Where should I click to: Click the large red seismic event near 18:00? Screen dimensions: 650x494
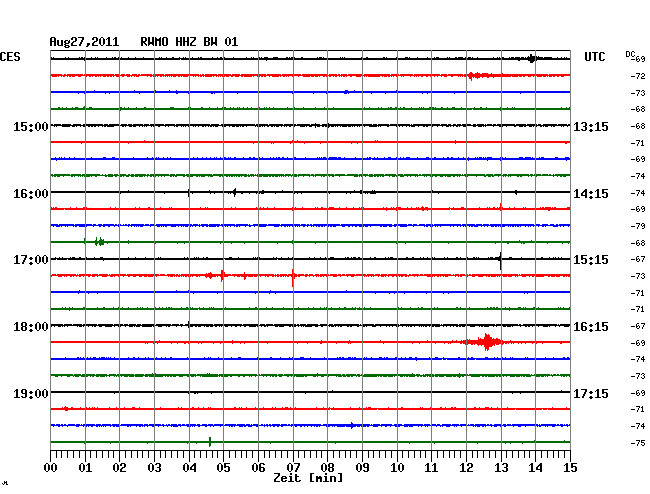pyautogui.click(x=485, y=342)
